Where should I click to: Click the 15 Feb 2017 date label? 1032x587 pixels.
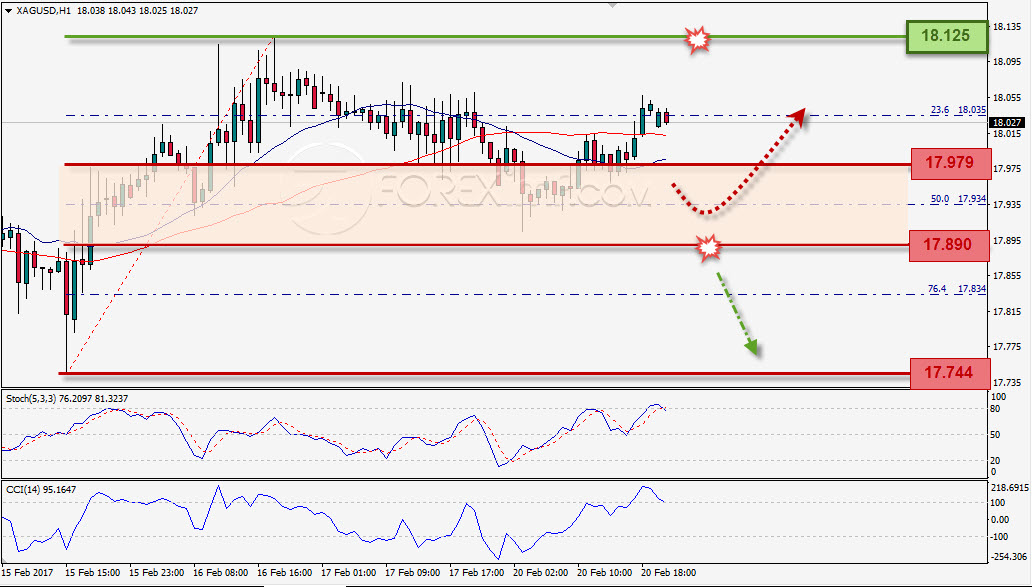click(x=28, y=573)
